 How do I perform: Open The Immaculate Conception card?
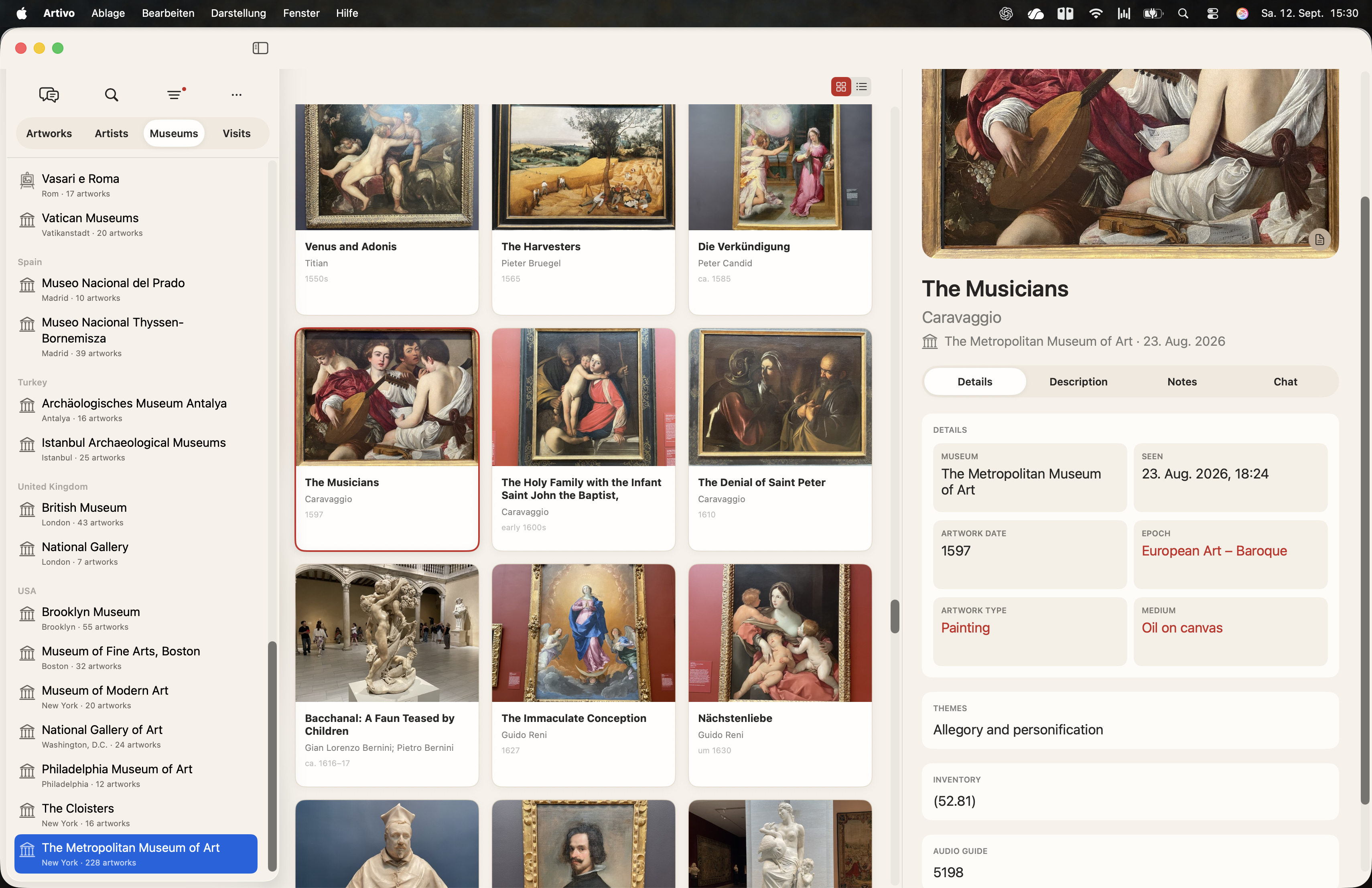pos(583,675)
